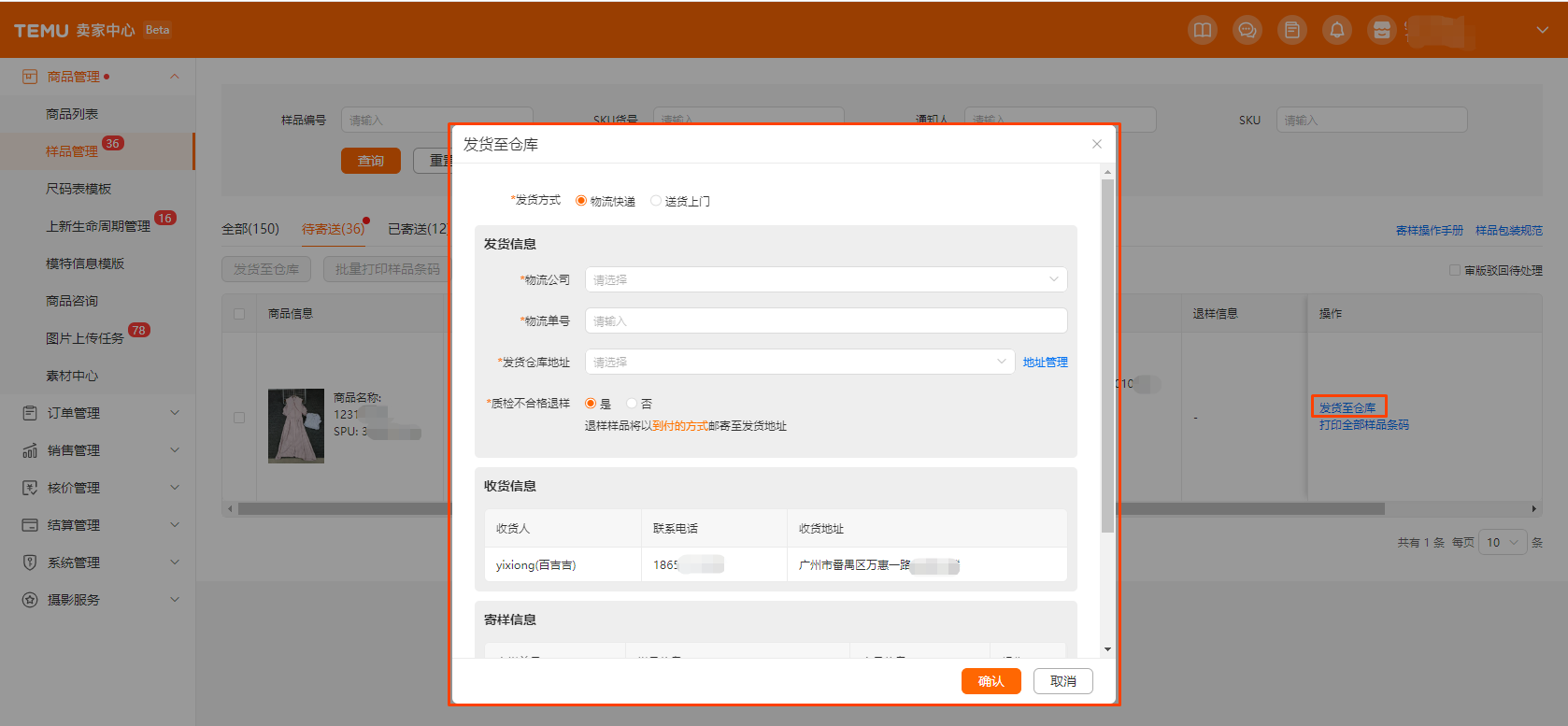Open the notification bell icon

click(1337, 30)
